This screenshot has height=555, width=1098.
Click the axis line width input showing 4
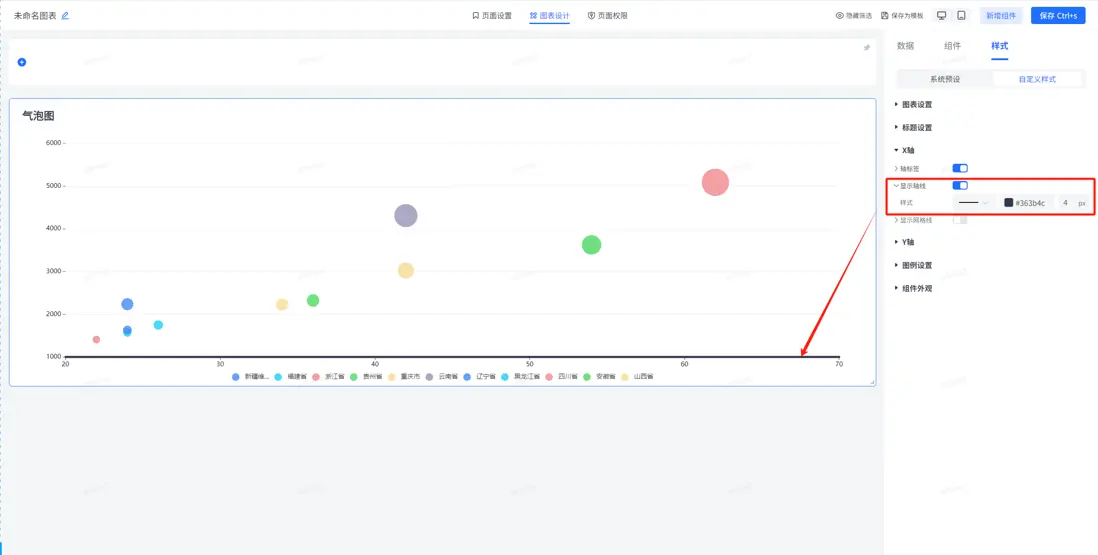point(1065,203)
